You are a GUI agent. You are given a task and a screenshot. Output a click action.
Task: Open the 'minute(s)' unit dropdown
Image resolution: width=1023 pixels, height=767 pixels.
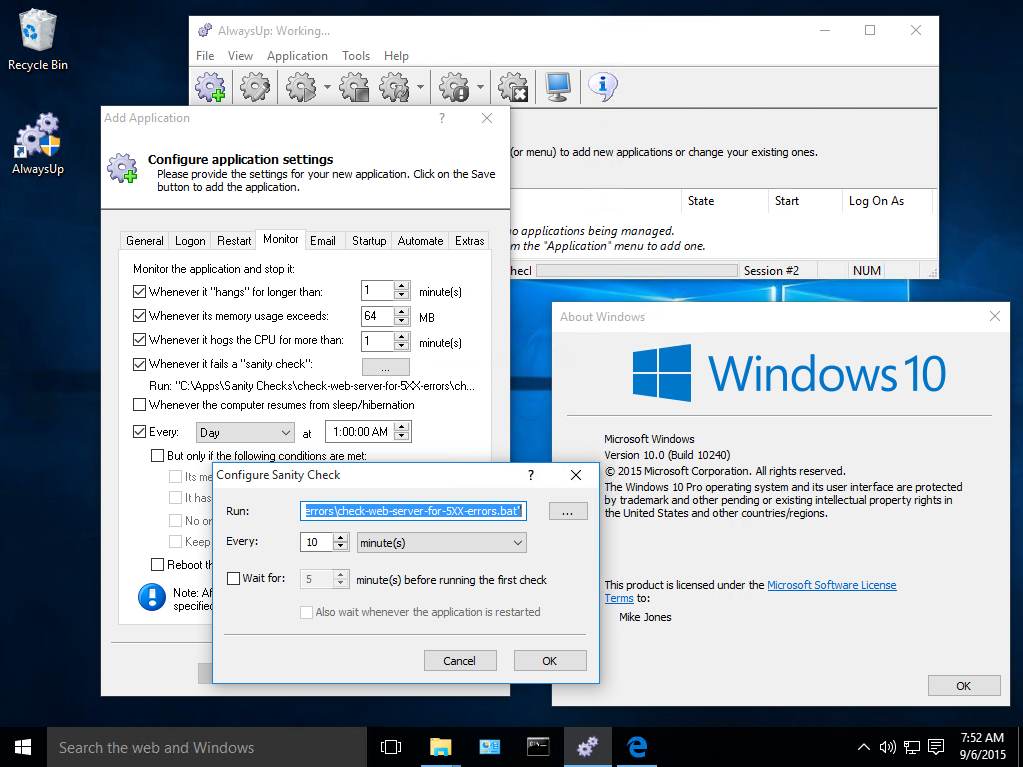click(442, 543)
